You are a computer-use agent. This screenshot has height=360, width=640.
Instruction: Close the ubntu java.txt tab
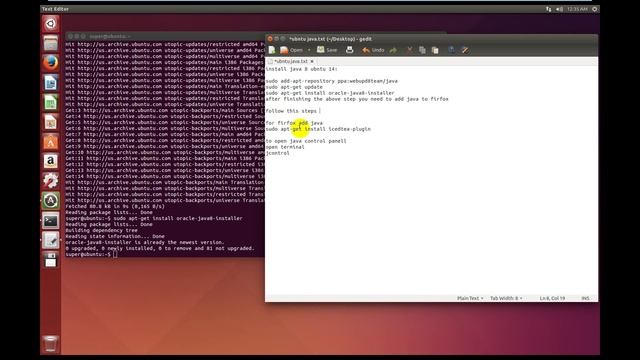click(312, 61)
